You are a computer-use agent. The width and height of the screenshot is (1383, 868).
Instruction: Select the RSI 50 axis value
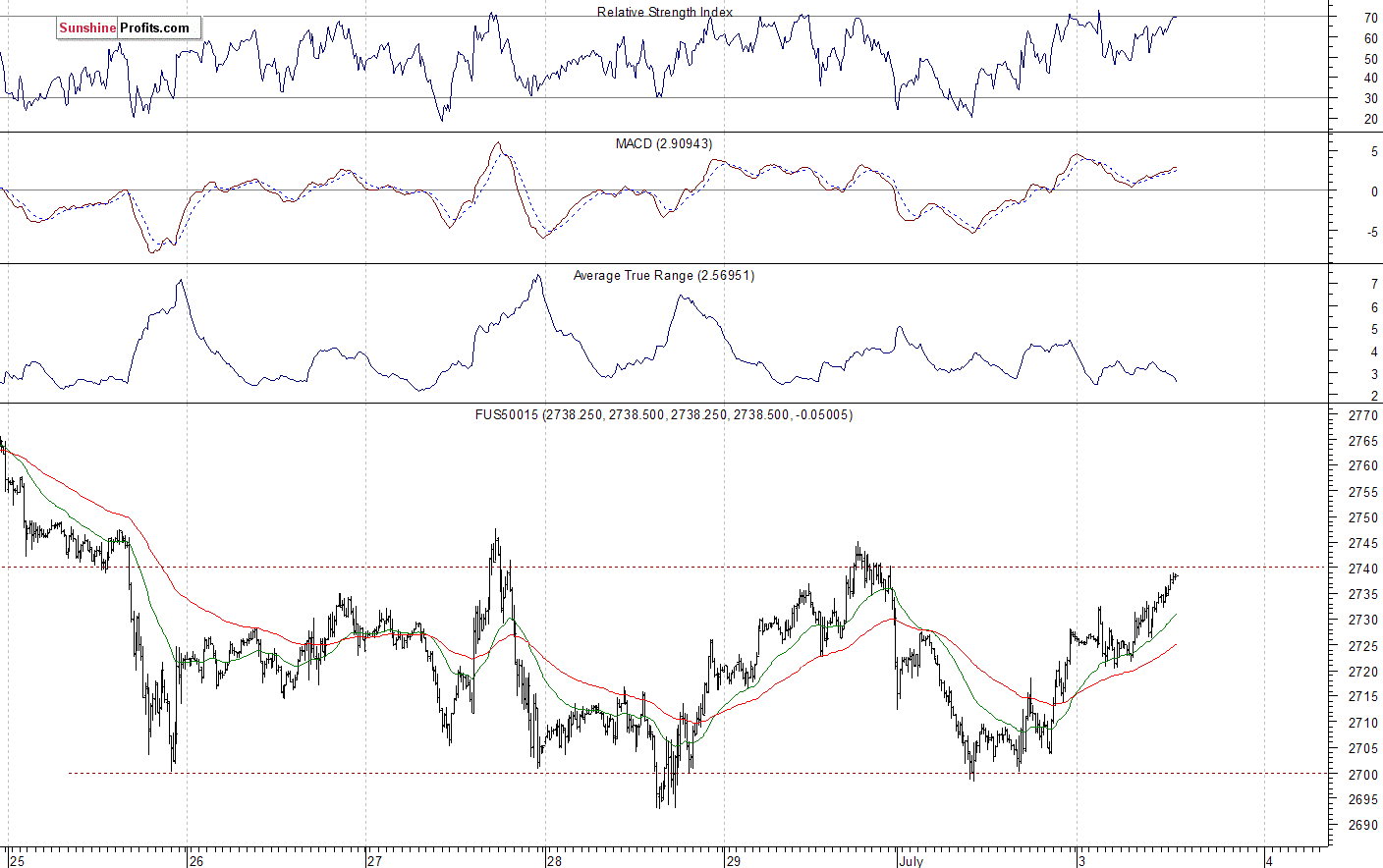1370,58
